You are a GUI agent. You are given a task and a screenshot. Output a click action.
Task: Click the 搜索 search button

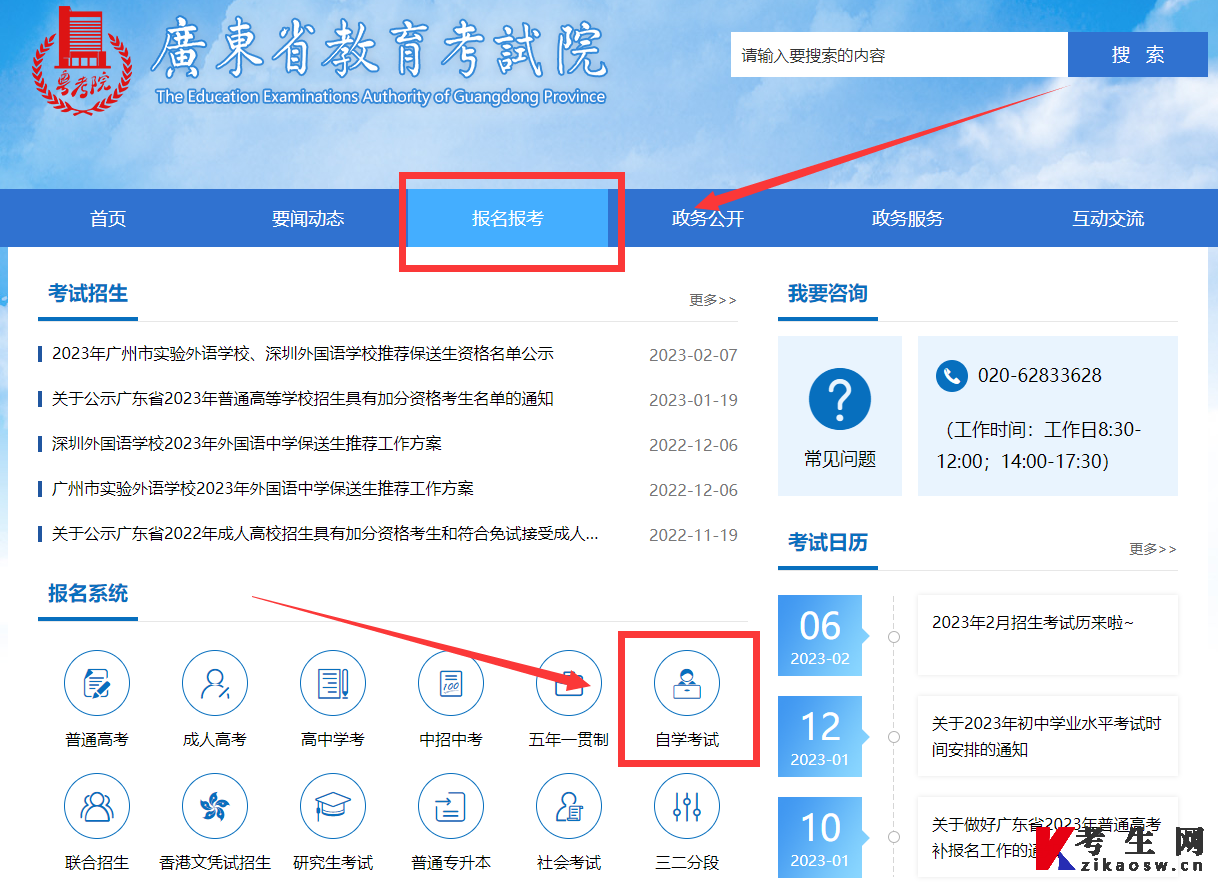tap(1138, 55)
